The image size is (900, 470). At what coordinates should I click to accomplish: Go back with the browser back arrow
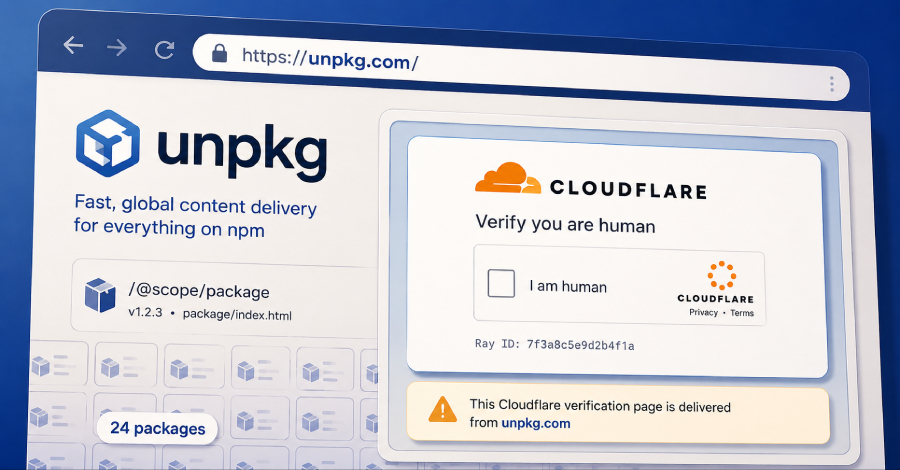point(73,45)
